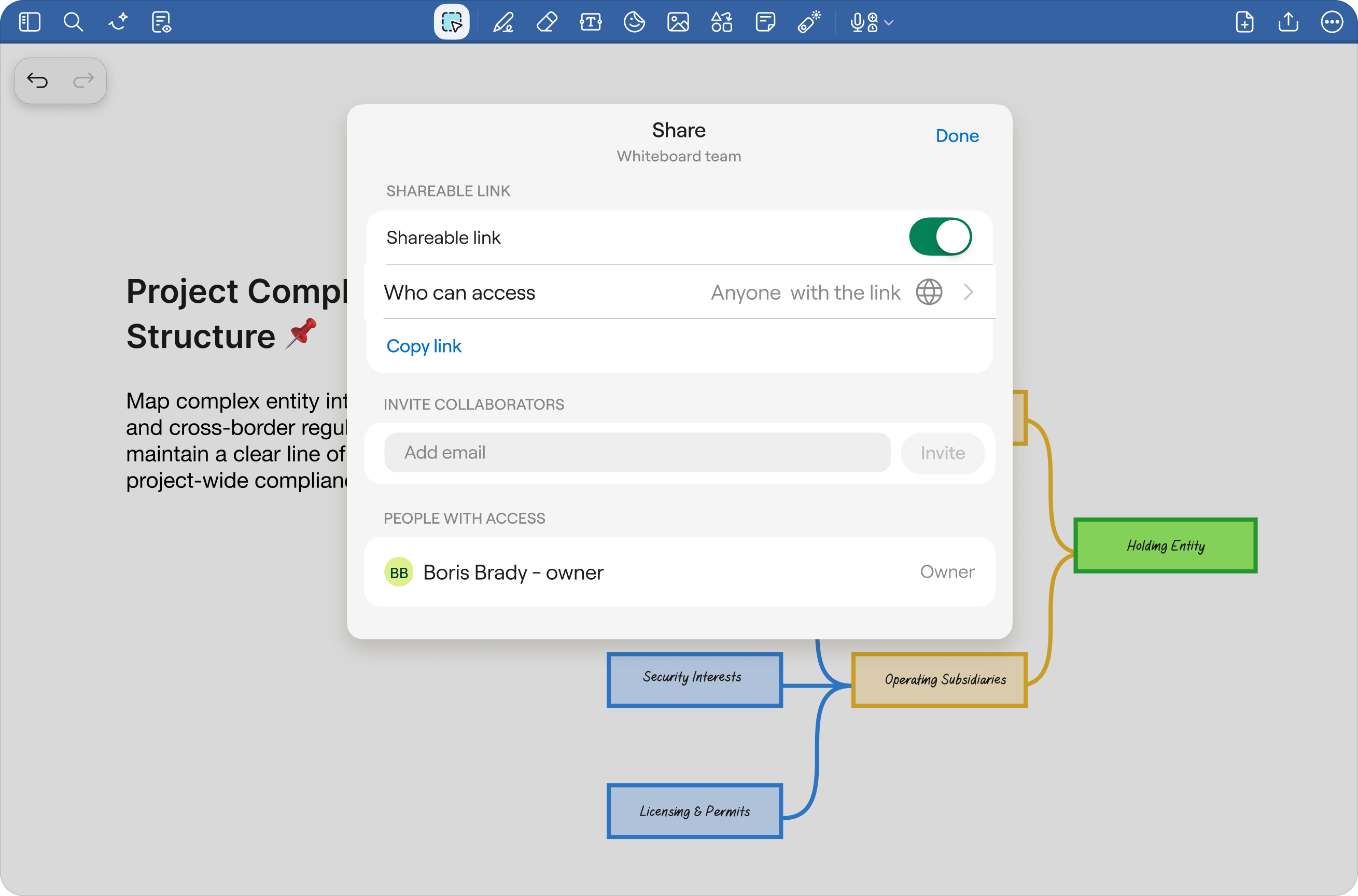Turn off the Shareable link switch
The image size is (1358, 896).
[x=940, y=236]
